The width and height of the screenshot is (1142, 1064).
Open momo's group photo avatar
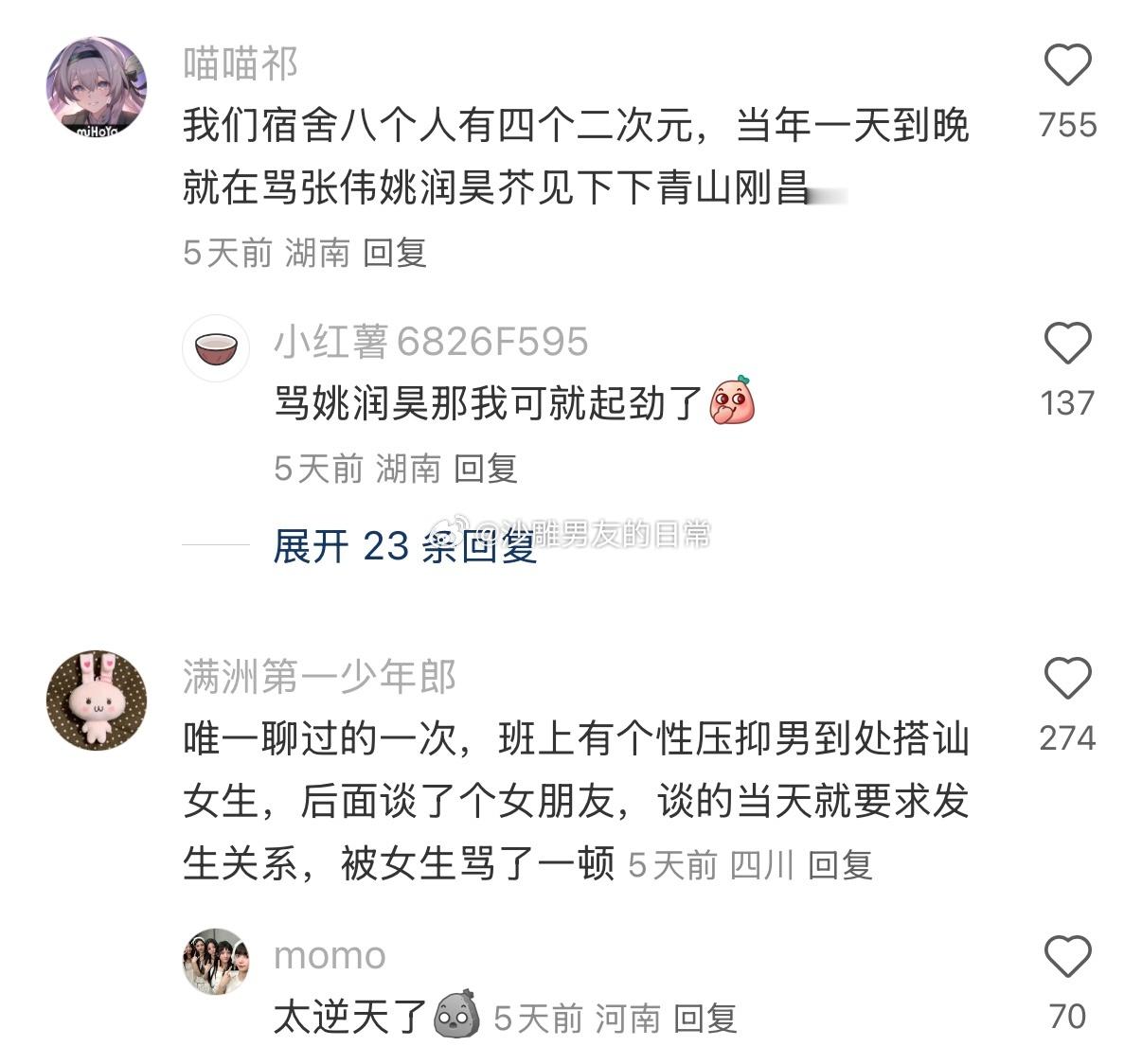pyautogui.click(x=216, y=962)
